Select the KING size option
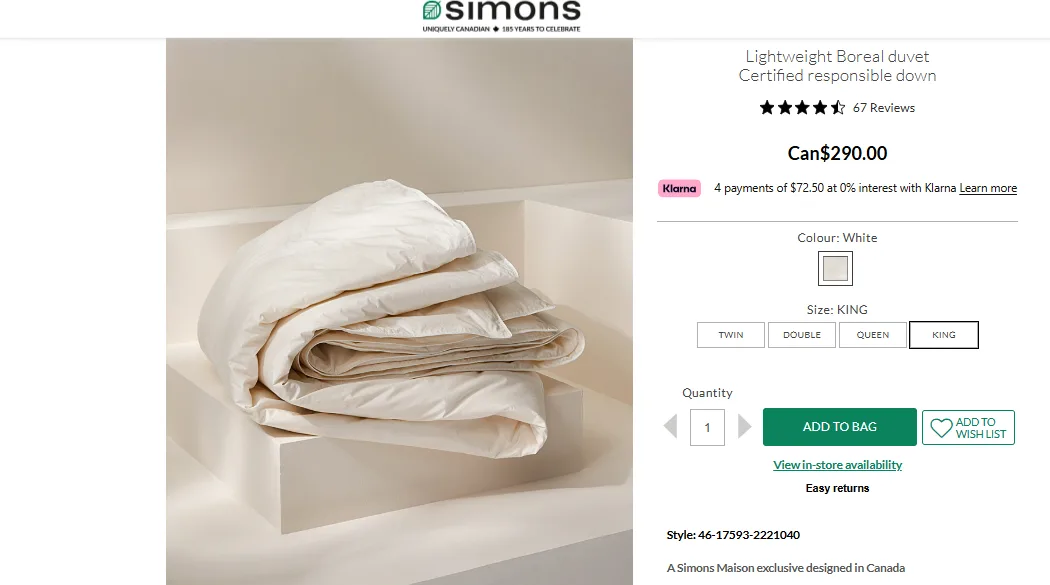The image size is (1050, 585). (944, 335)
